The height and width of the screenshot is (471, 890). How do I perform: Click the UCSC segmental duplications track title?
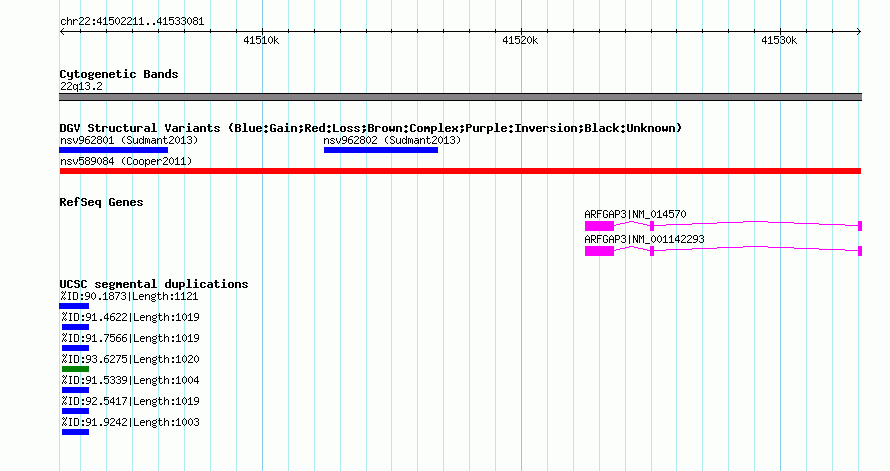pos(154,284)
